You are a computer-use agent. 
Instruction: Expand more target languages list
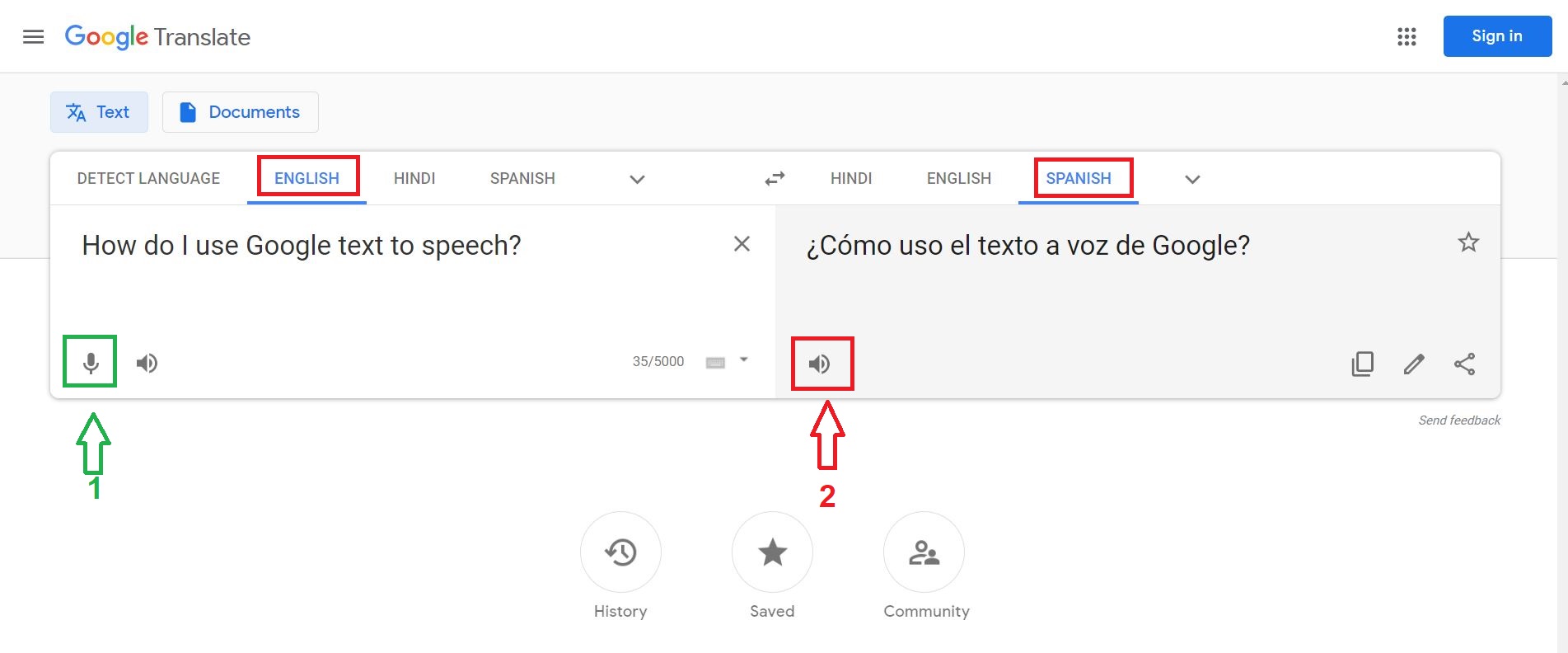tap(1192, 179)
